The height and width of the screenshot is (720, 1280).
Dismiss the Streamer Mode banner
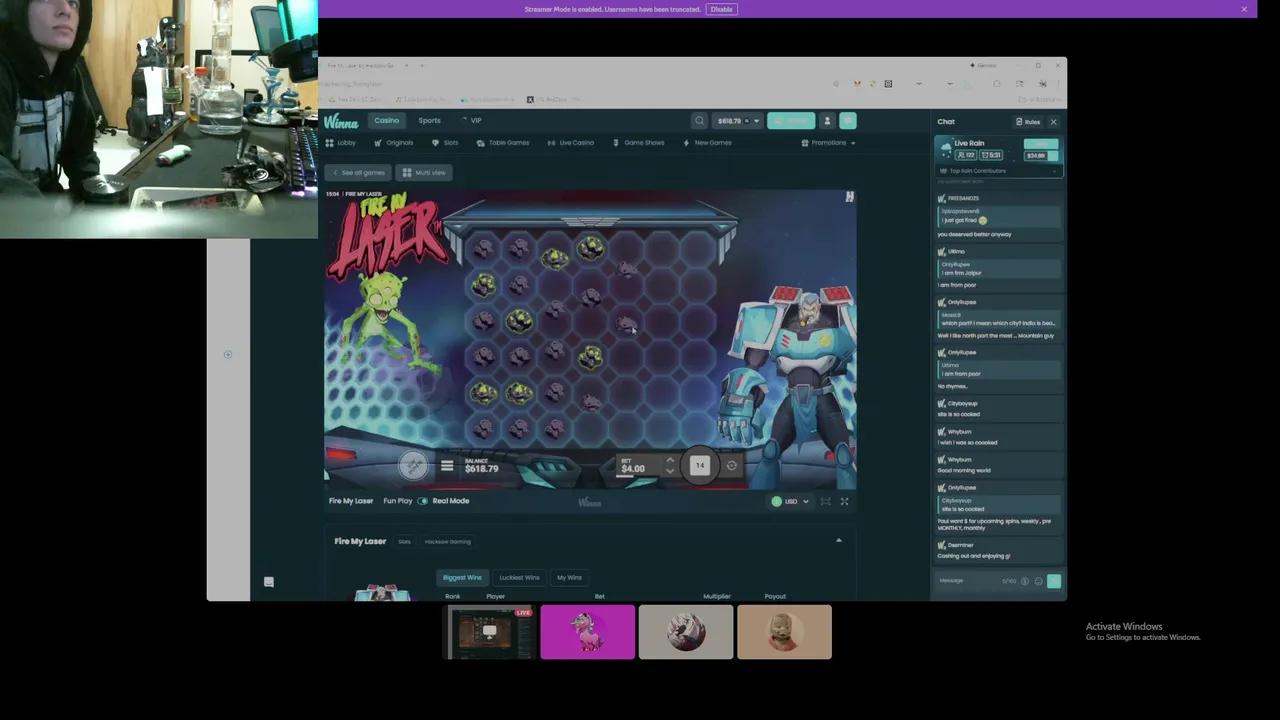[x=1244, y=9]
